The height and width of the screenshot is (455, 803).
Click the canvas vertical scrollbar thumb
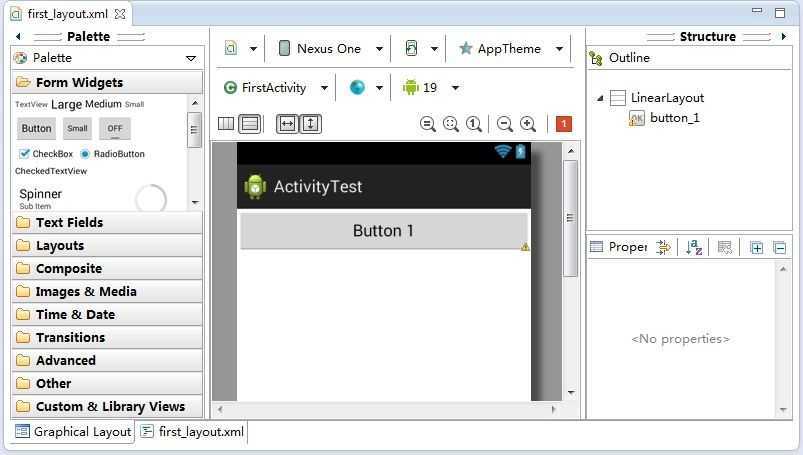click(x=570, y=218)
